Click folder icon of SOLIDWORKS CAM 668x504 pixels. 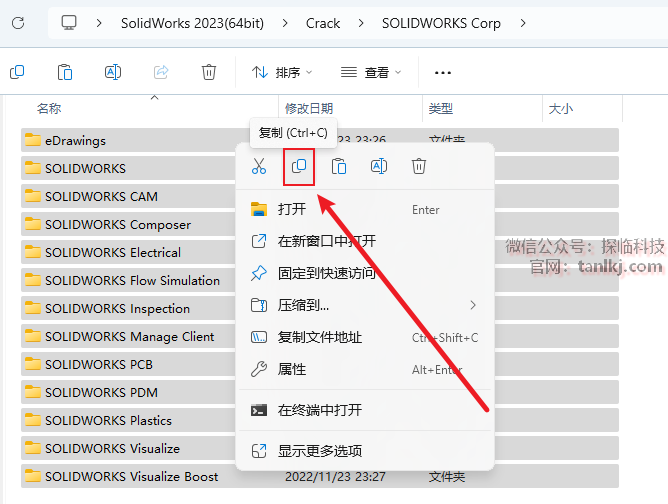[x=33, y=196]
